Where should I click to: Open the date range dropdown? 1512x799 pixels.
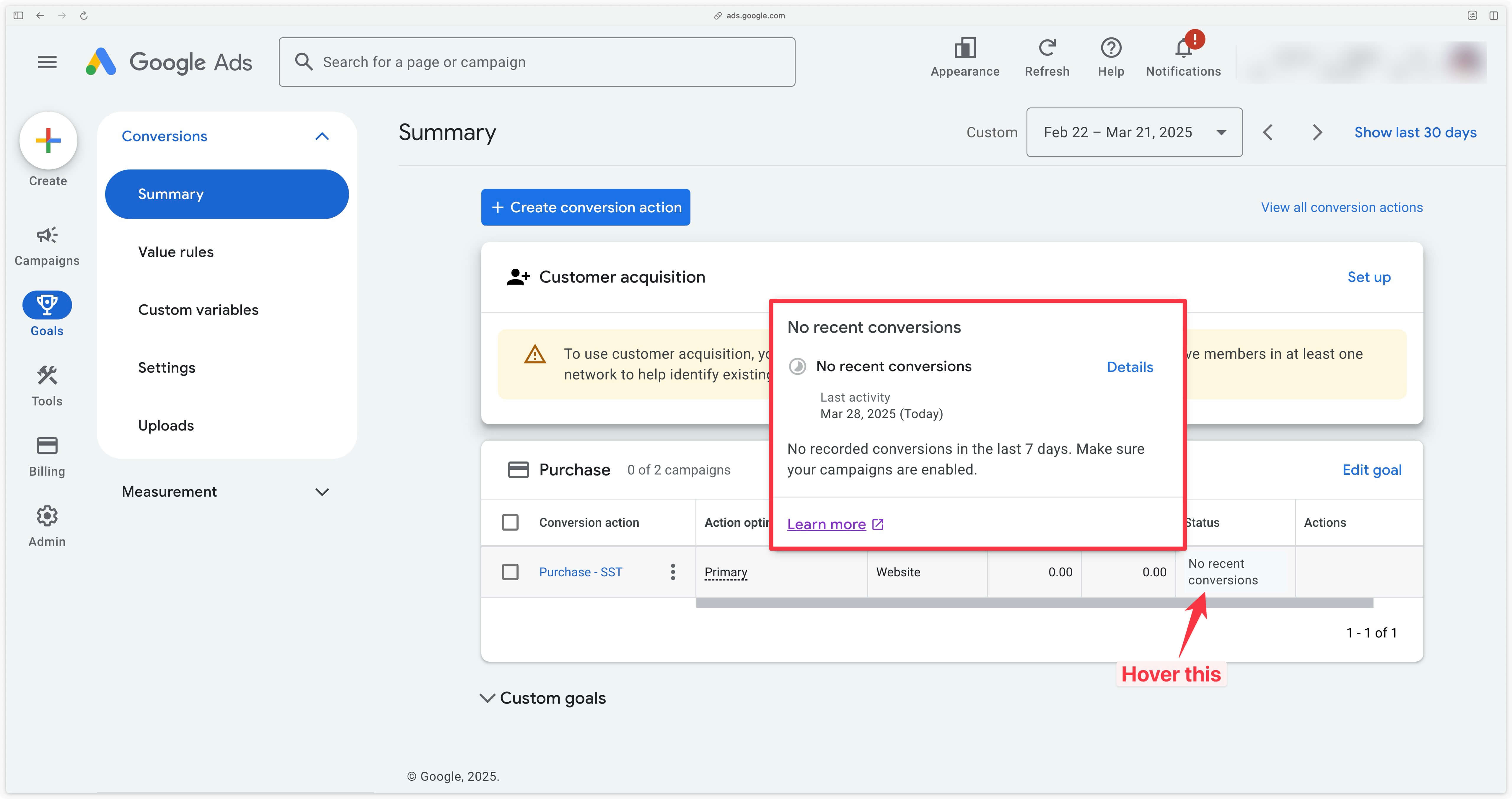click(x=1134, y=132)
